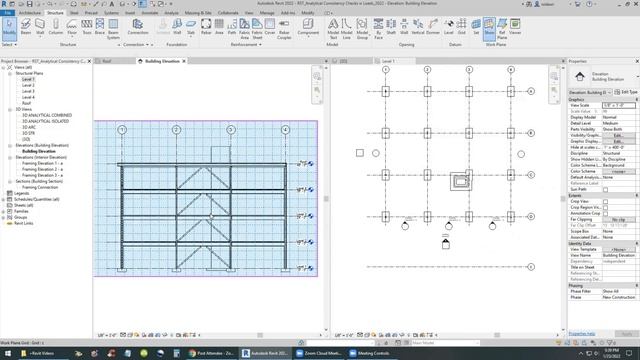The height and width of the screenshot is (360, 640).
Task: Select the Brace tool
Action: [x=100, y=27]
